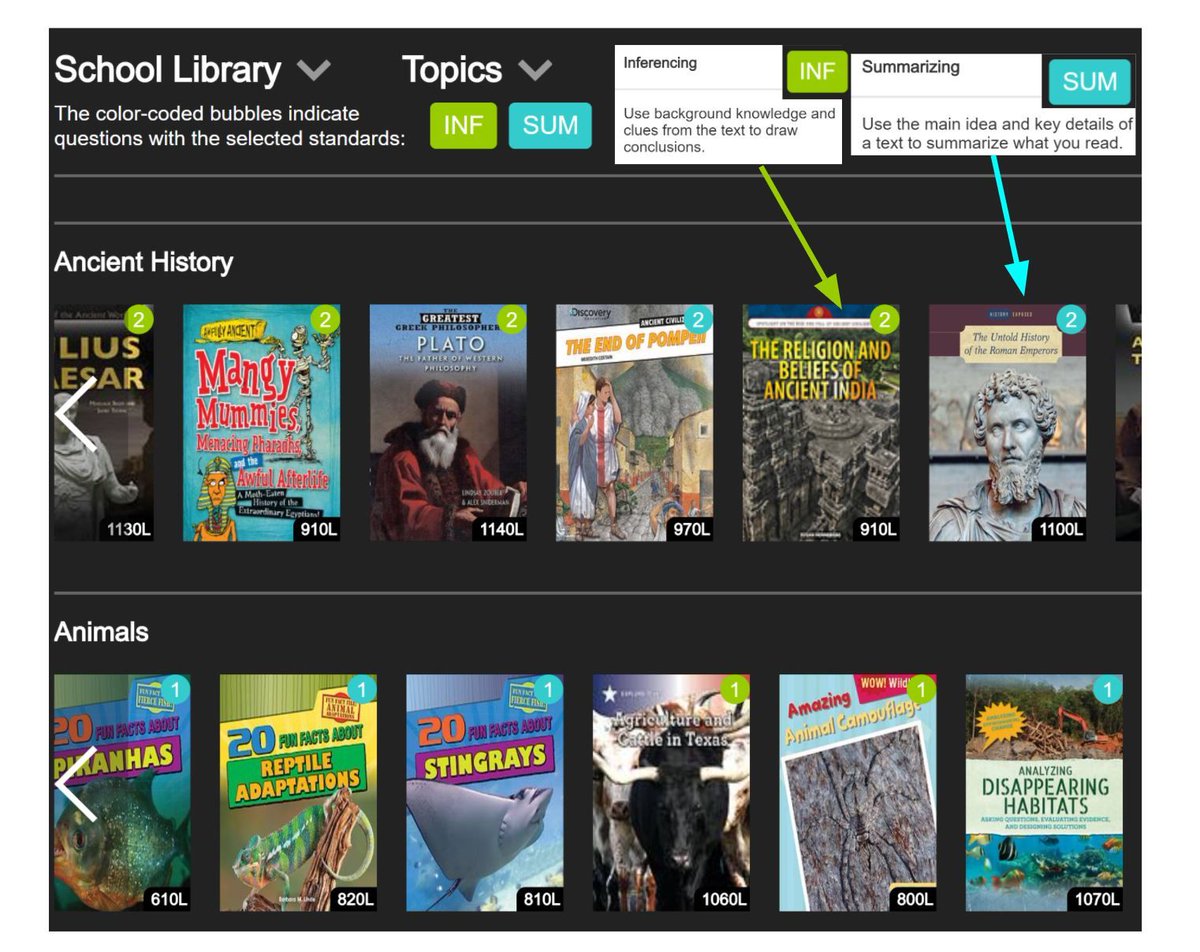Open 20 Fun Facts About Piranhas book
Viewport: 1200px width, 952px height.
(x=122, y=793)
